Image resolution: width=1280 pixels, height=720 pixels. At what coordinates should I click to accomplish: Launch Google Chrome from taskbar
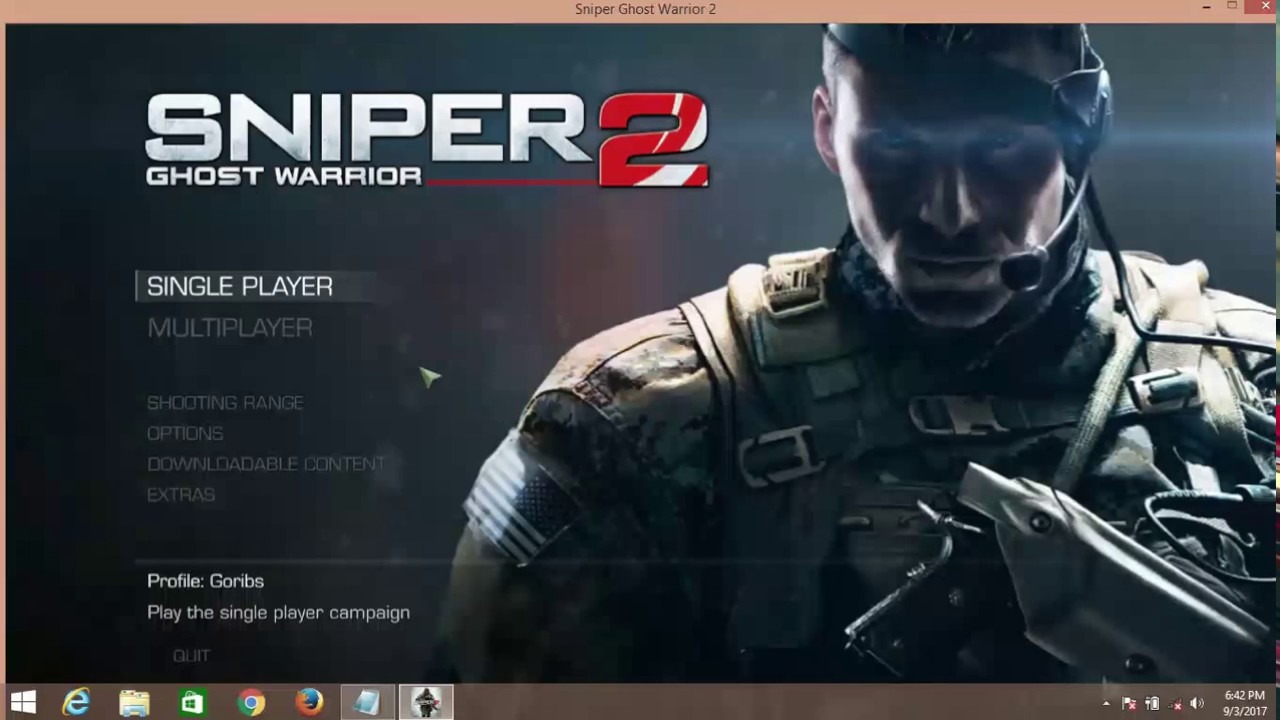click(251, 703)
